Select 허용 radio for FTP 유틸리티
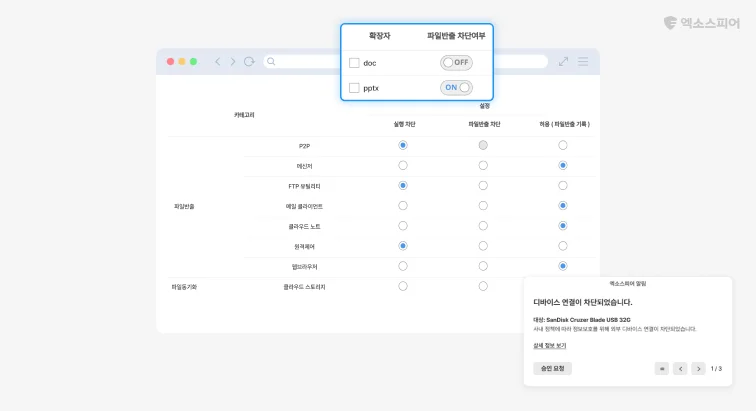Image resolution: width=756 pixels, height=411 pixels. 563,186
